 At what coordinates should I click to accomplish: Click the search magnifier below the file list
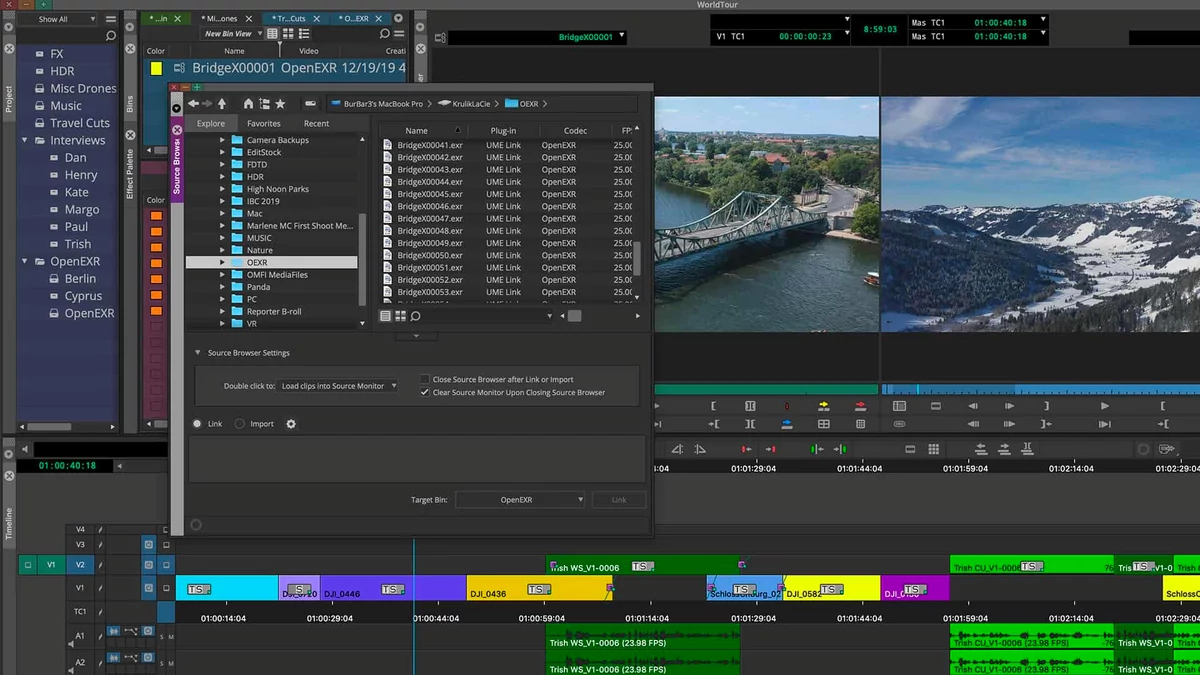point(415,316)
